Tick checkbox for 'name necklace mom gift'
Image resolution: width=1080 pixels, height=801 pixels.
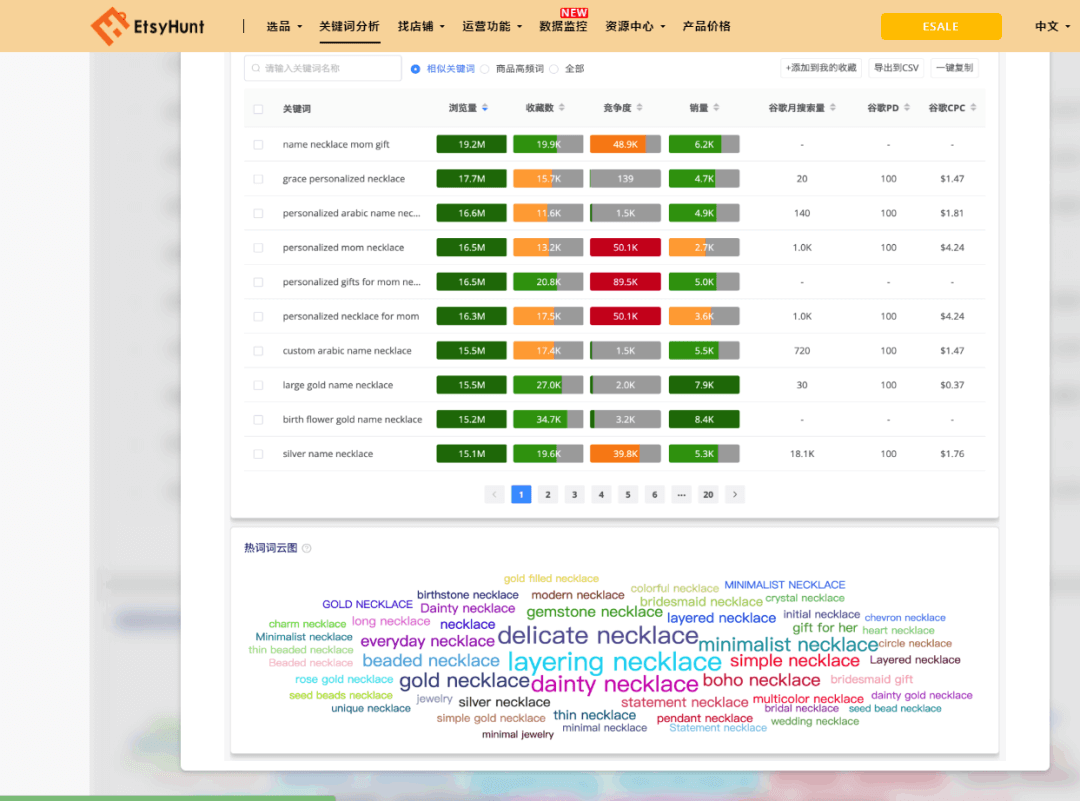tap(258, 144)
